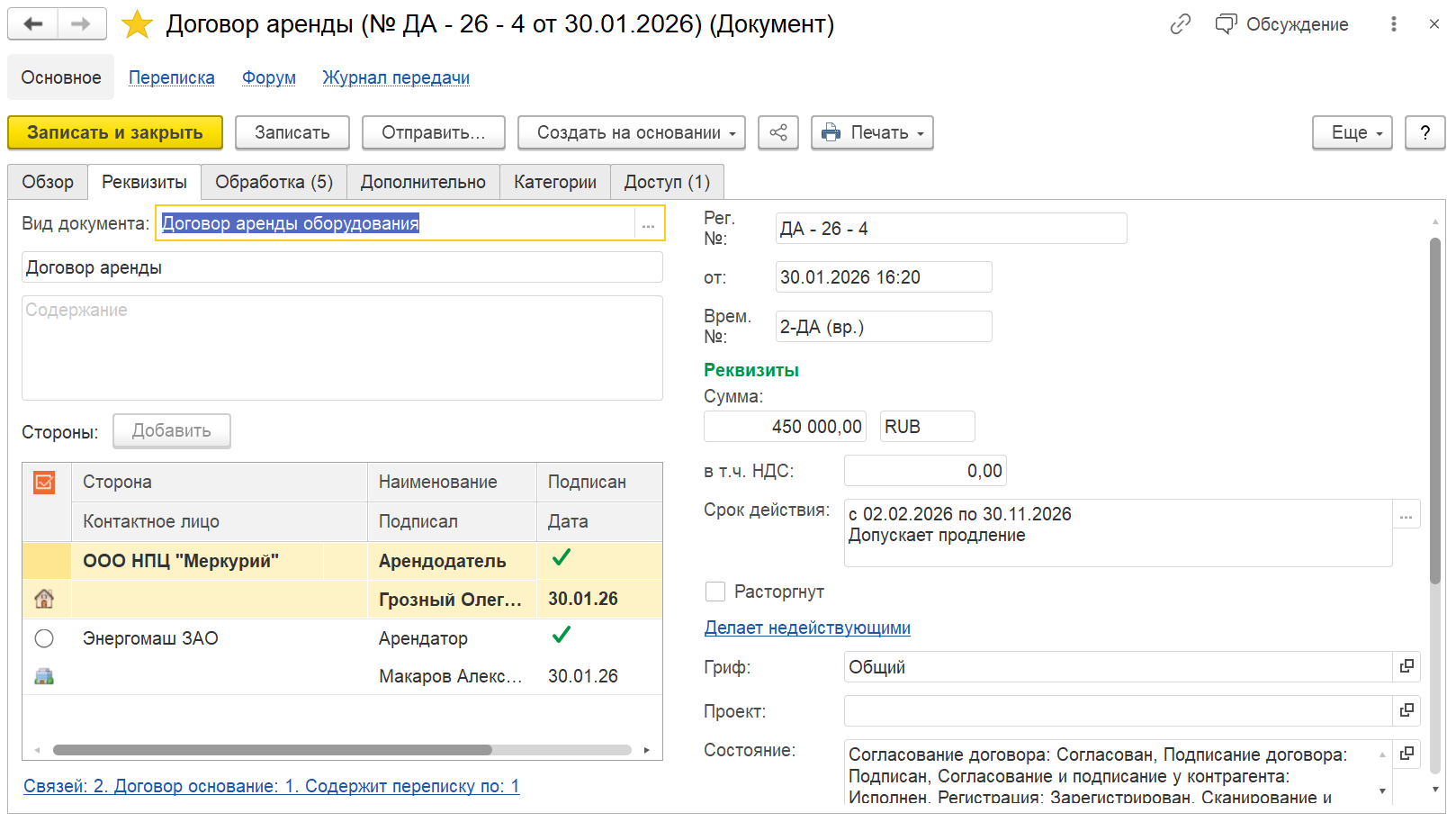Open the Печать dropdown menu
The height and width of the screenshot is (822, 1456).
[871, 132]
